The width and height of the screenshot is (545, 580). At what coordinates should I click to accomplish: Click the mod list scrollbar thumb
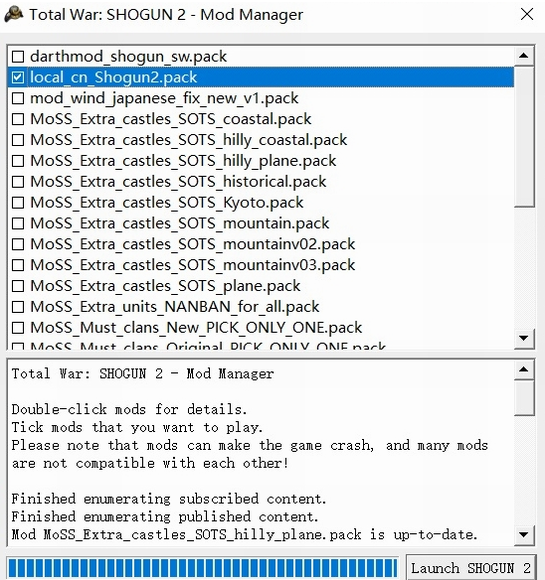tap(524, 136)
